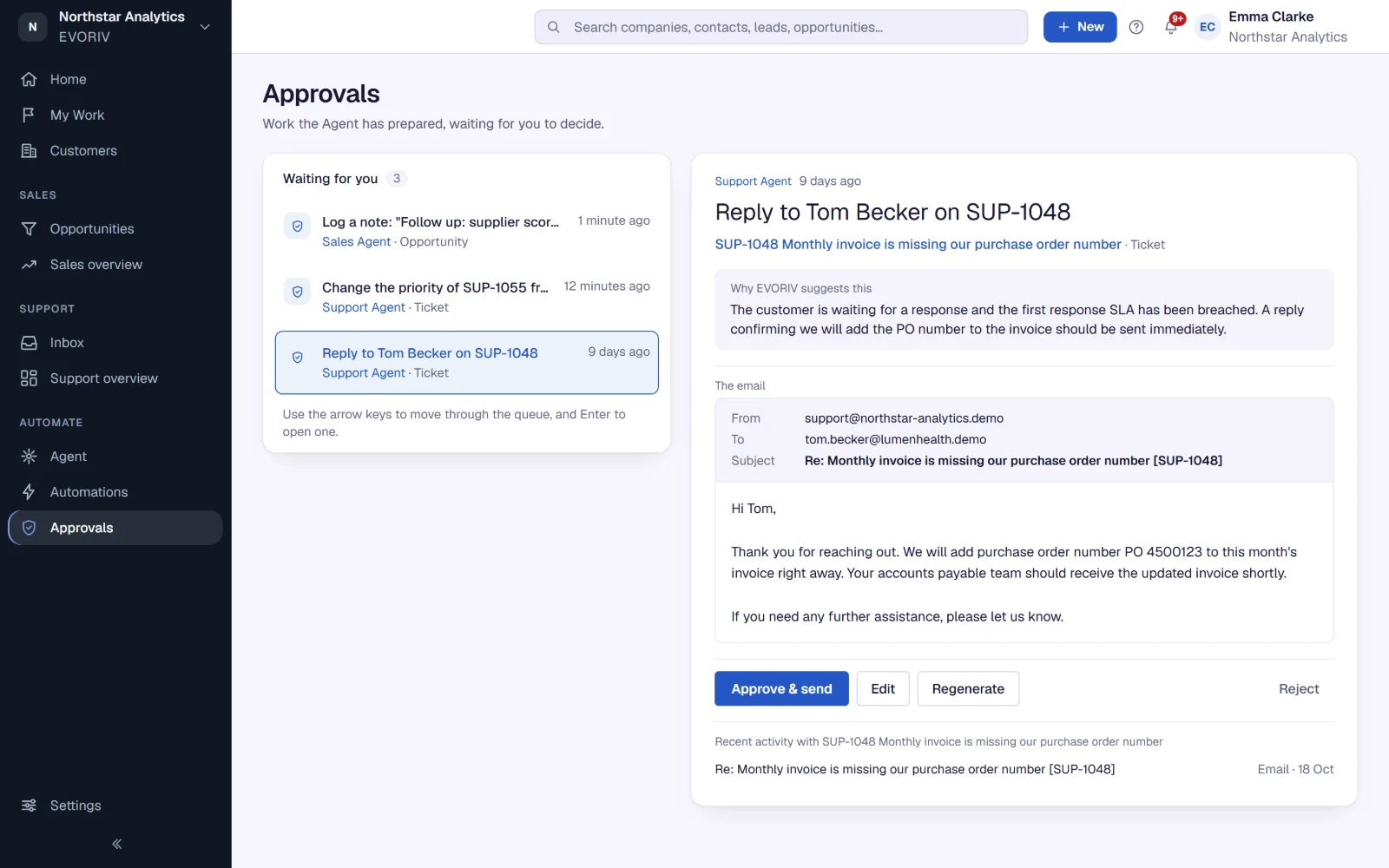The height and width of the screenshot is (868, 1389).
Task: Click the Inbox tray icon
Action: click(x=29, y=342)
